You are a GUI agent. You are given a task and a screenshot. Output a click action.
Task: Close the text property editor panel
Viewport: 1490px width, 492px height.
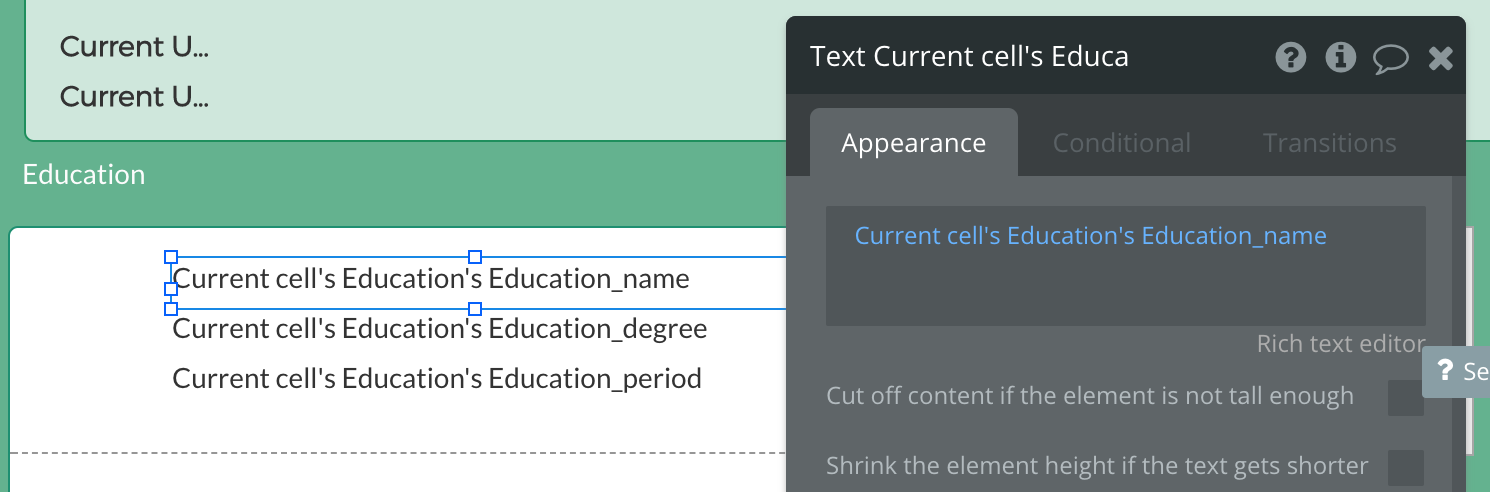coord(1440,58)
